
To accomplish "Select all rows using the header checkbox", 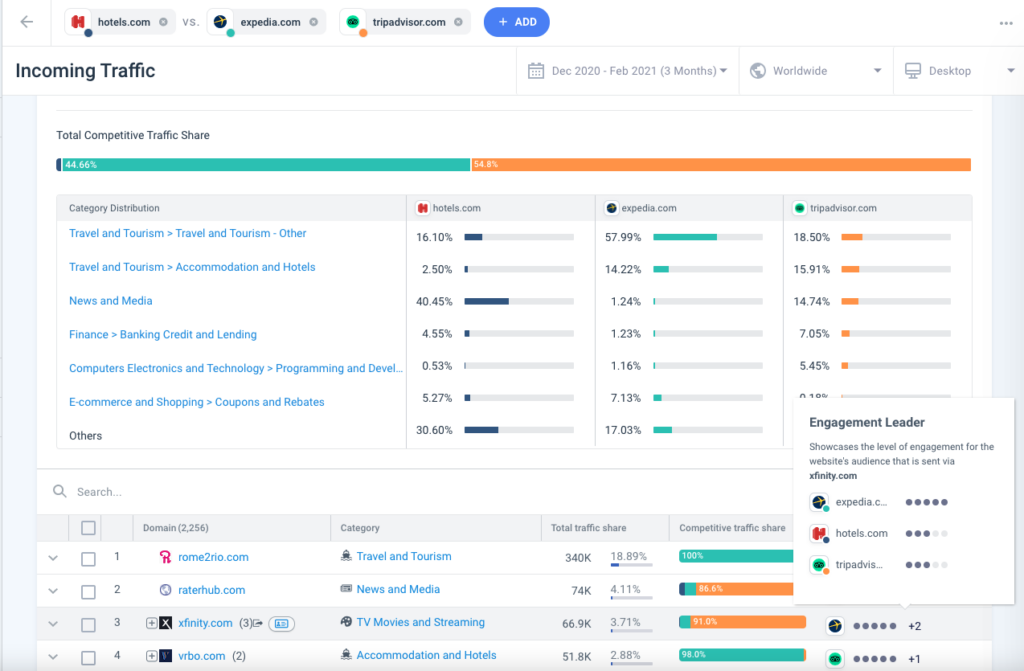I will pos(88,527).
